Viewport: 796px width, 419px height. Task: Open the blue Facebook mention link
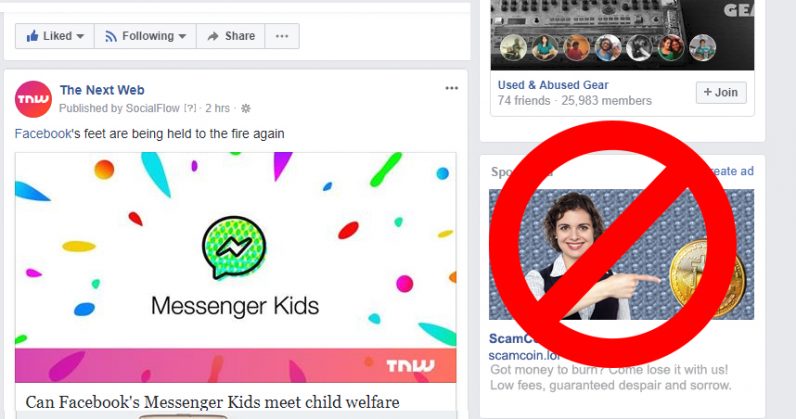pyautogui.click(x=43, y=134)
